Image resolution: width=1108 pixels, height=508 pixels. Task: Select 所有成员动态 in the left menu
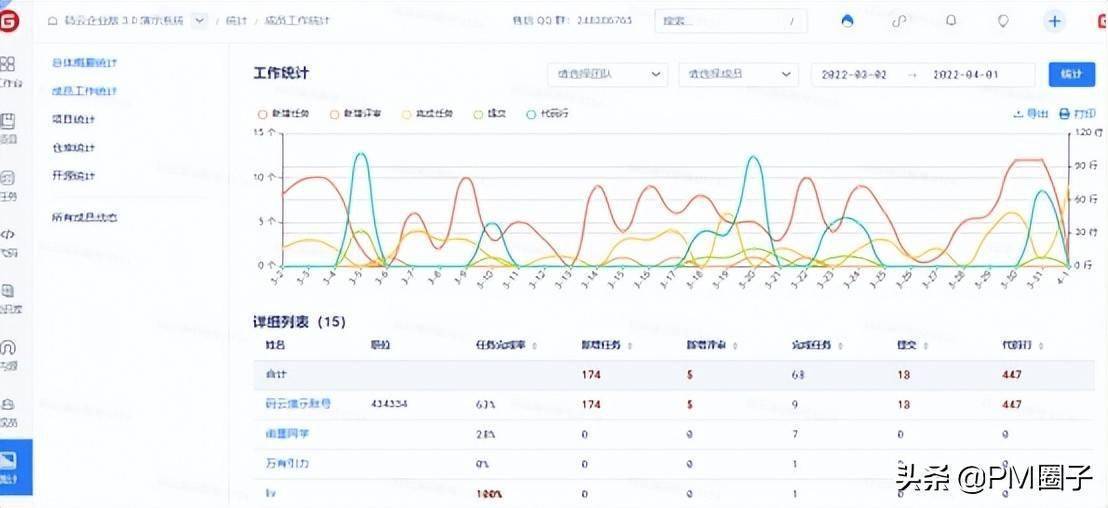click(x=84, y=217)
